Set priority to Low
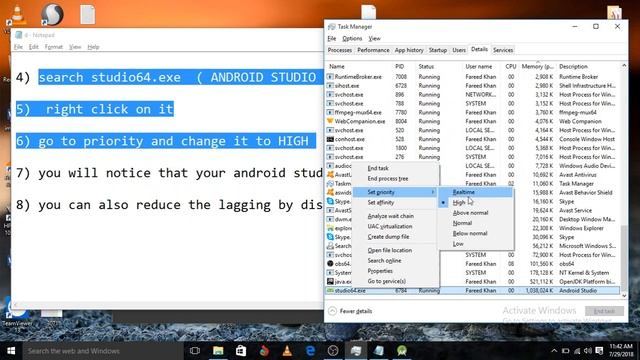This screenshot has height=360, width=640. (458, 244)
